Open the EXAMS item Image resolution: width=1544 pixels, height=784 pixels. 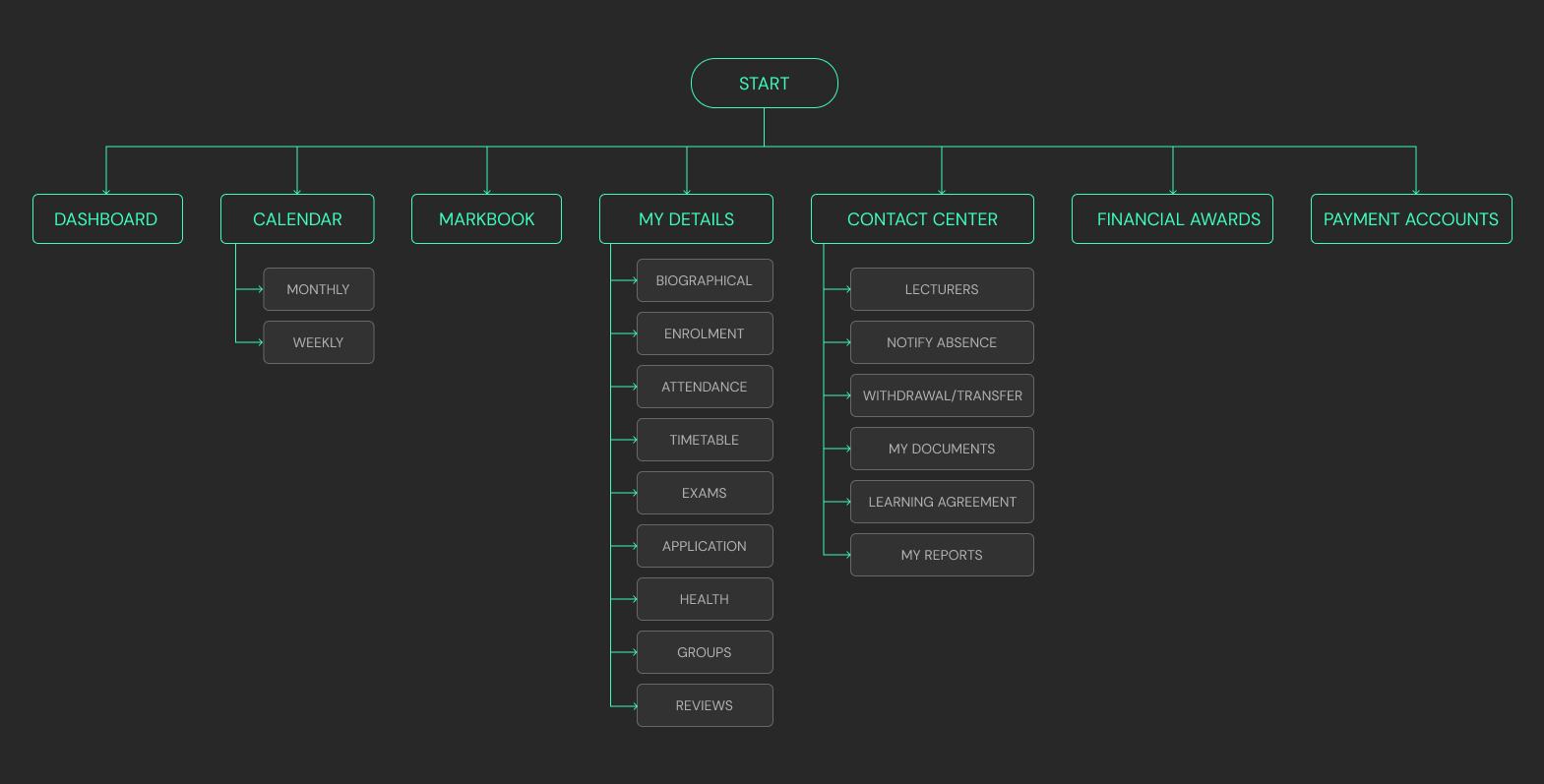click(705, 493)
